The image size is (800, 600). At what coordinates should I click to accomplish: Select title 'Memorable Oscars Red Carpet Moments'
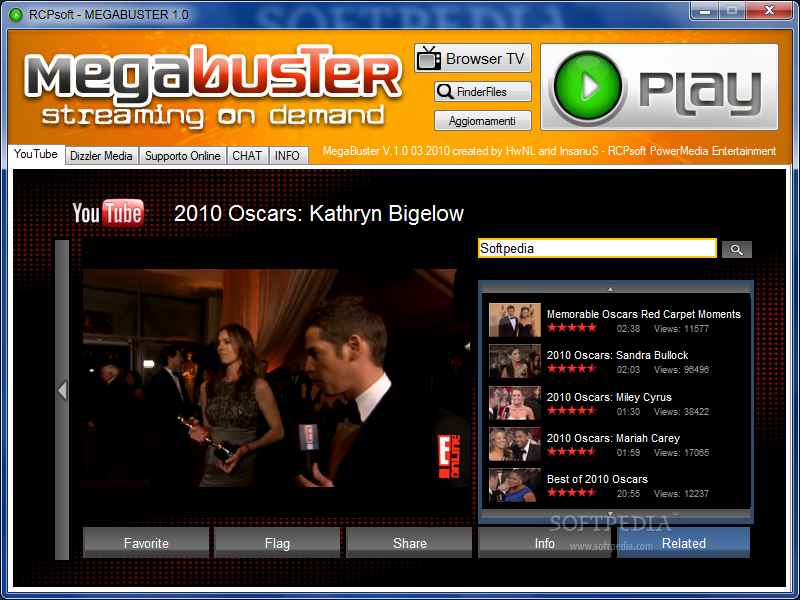tap(643, 314)
